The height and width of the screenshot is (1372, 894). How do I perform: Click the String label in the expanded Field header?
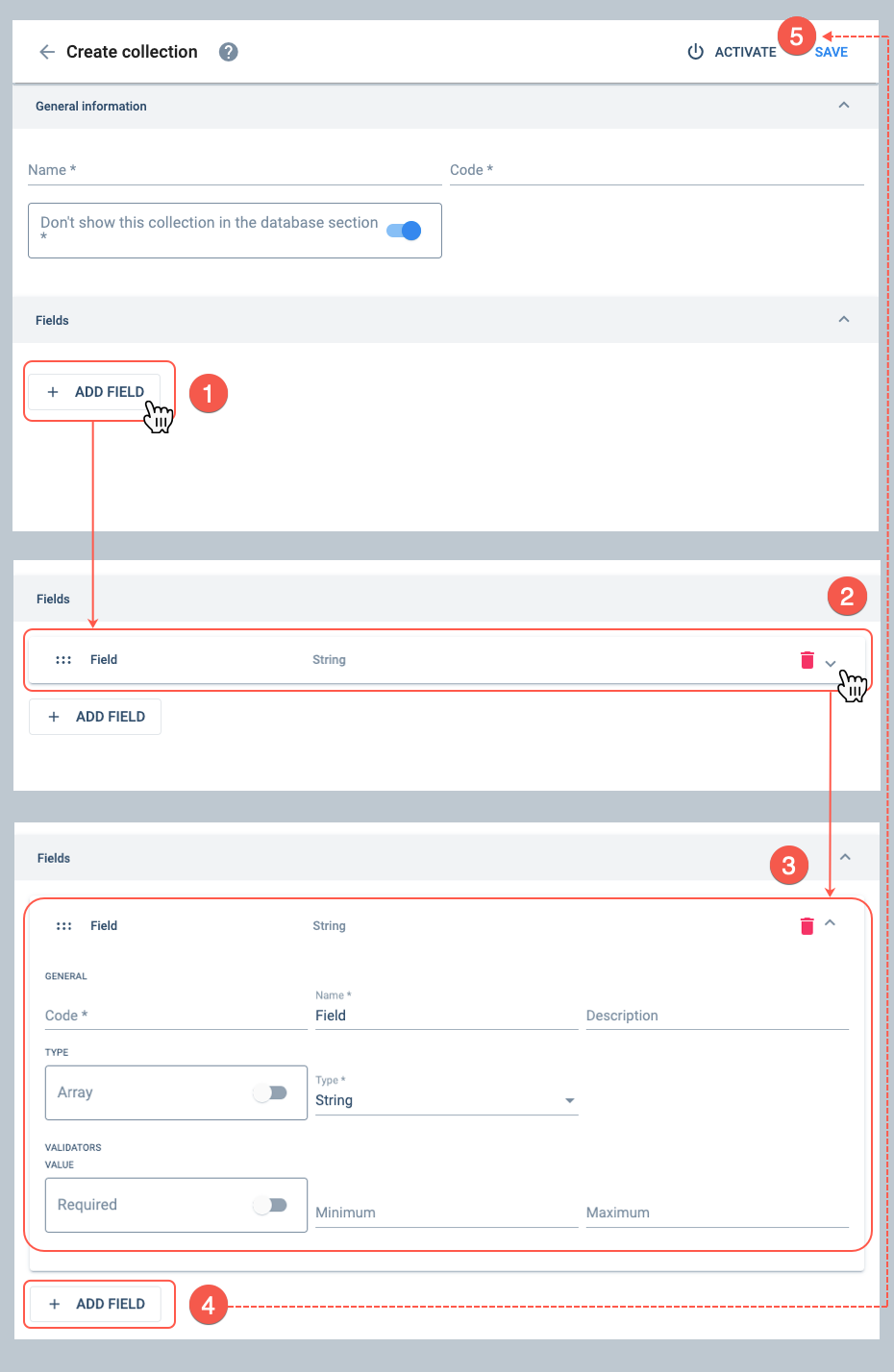tap(329, 926)
